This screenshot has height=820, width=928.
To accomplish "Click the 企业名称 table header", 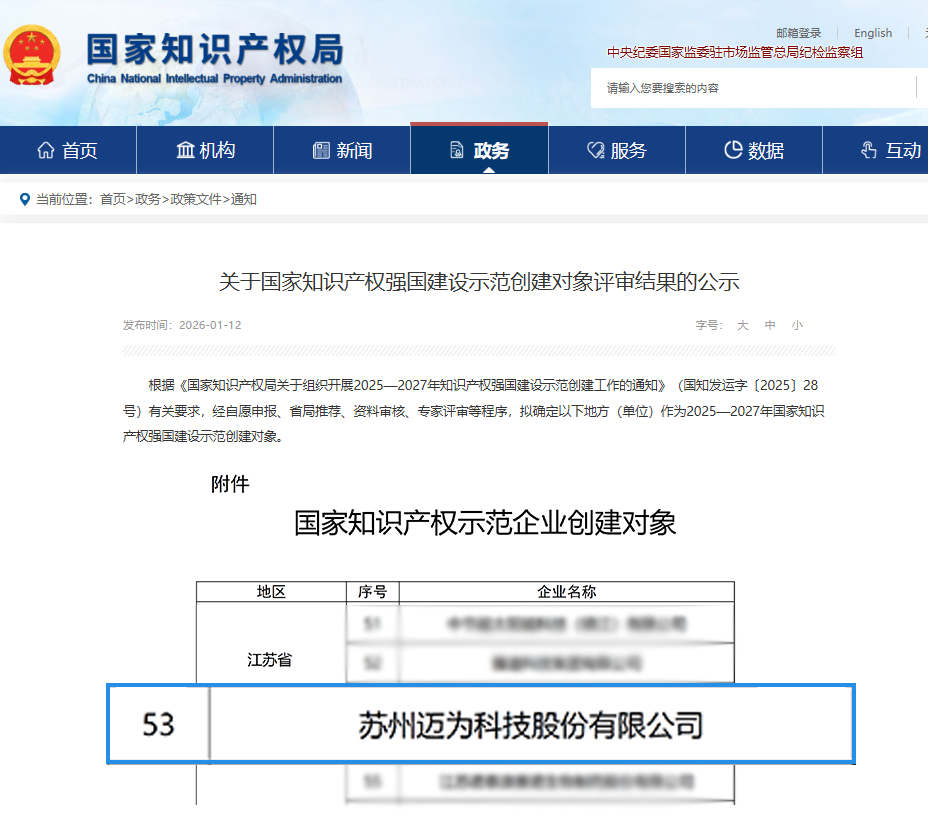I will [566, 592].
